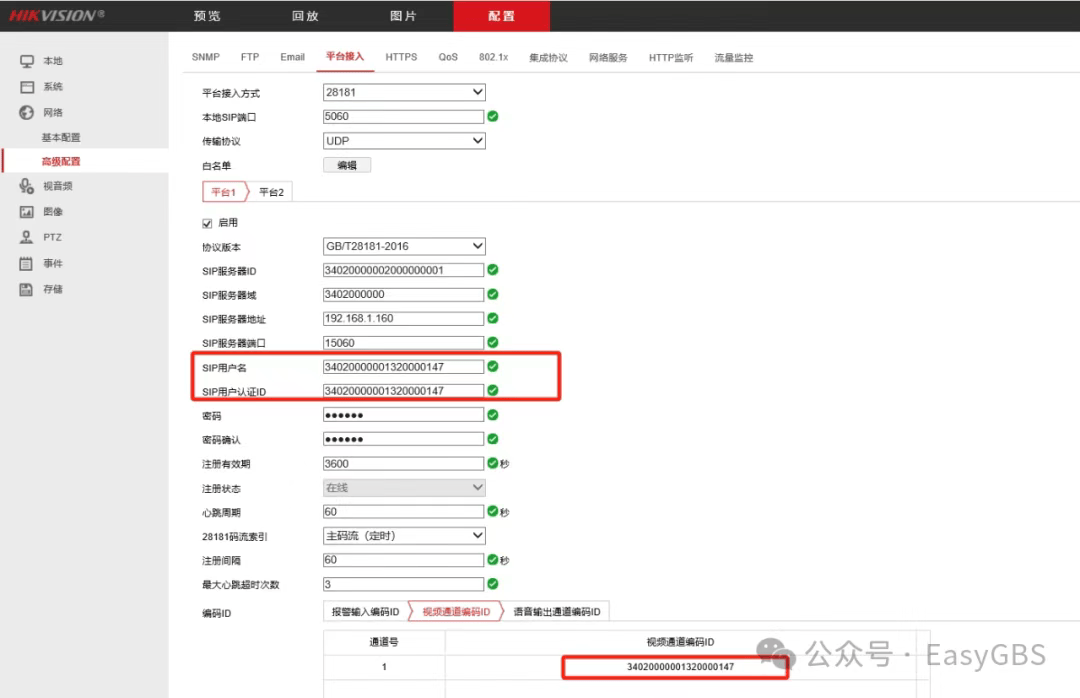
Task: Click the PTZ icon in sidebar
Action: coord(27,238)
